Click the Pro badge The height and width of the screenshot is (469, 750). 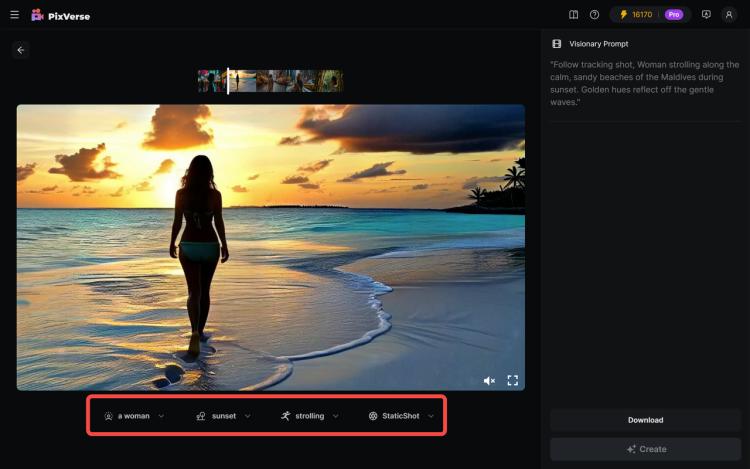click(x=674, y=15)
